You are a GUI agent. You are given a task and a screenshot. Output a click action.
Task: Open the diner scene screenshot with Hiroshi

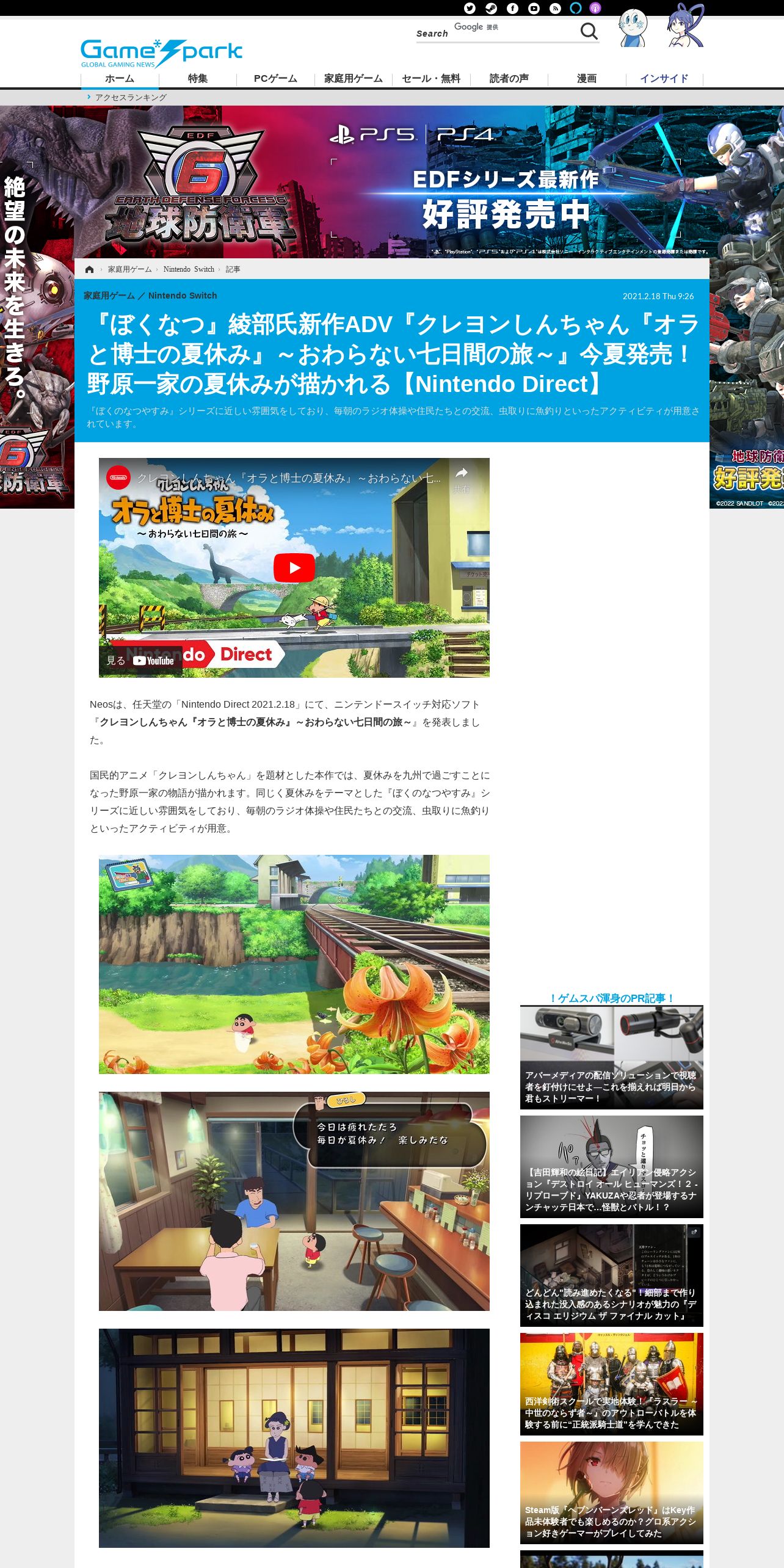click(294, 1201)
